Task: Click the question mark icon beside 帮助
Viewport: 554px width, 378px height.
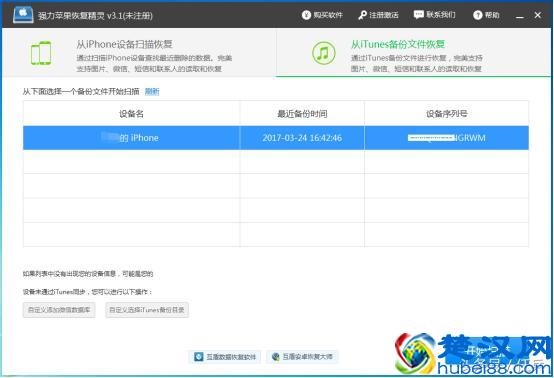Action: coord(478,15)
